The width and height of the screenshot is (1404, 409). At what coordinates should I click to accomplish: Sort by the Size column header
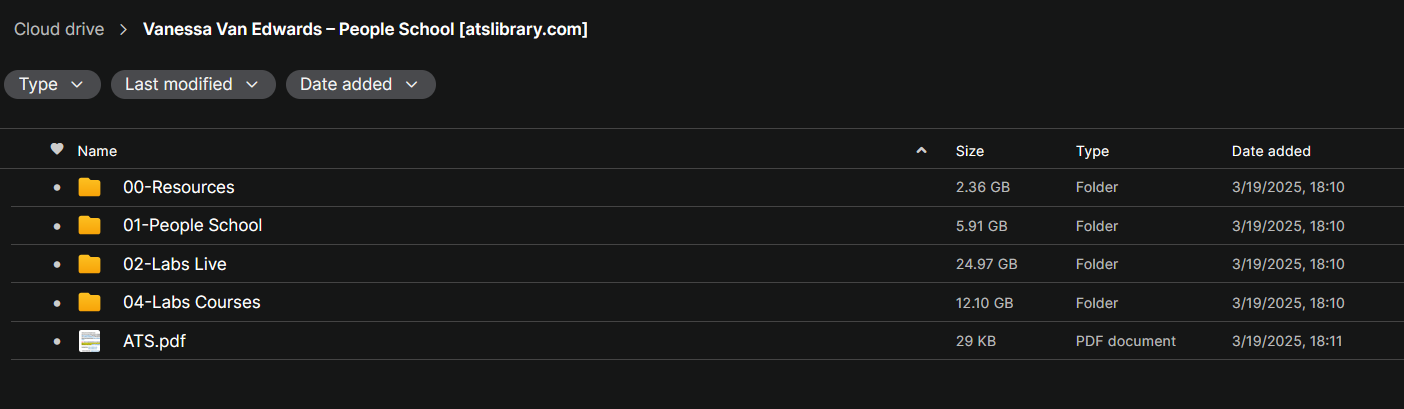[x=970, y=151]
